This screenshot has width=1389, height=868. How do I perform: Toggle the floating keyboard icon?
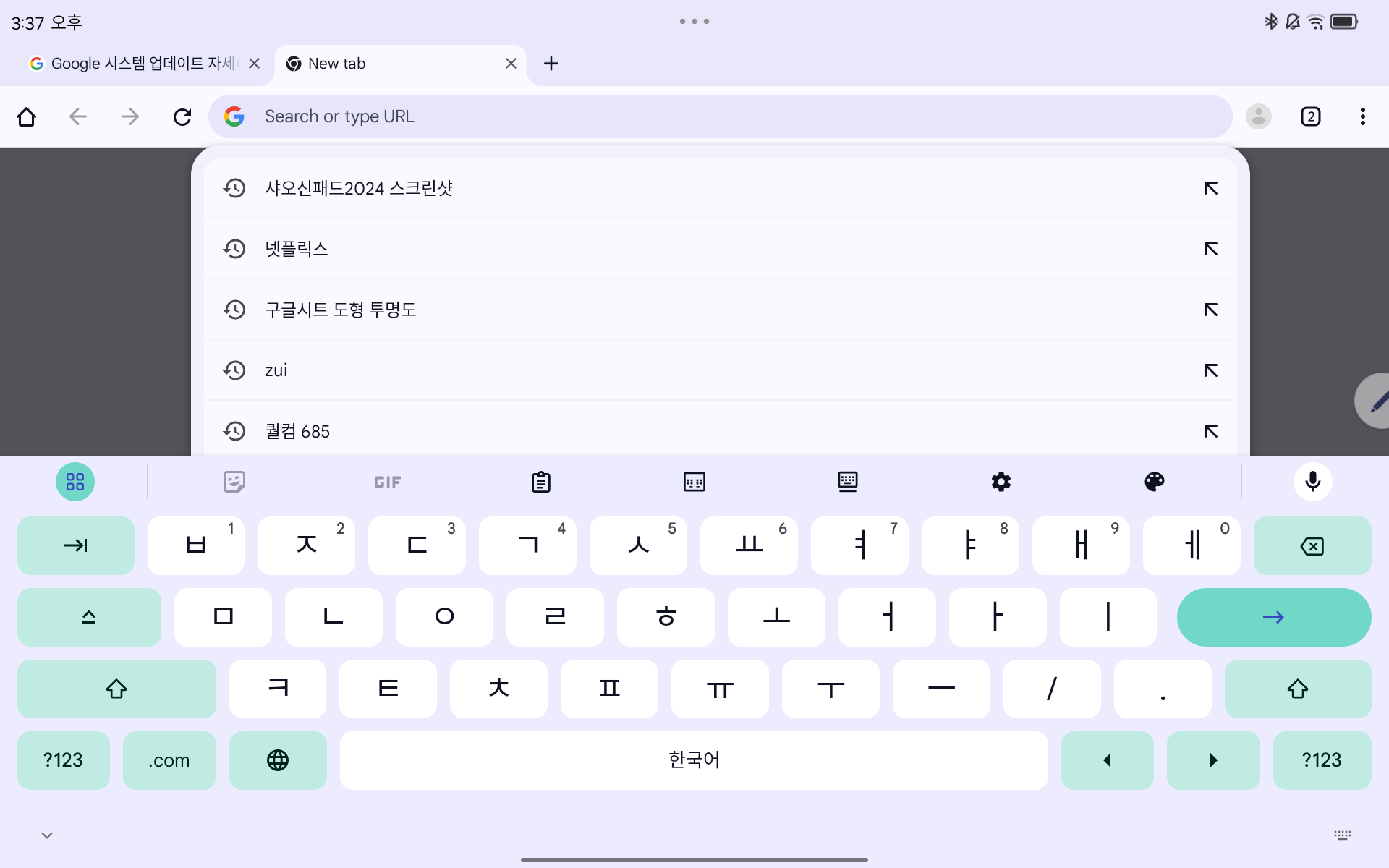(x=848, y=482)
